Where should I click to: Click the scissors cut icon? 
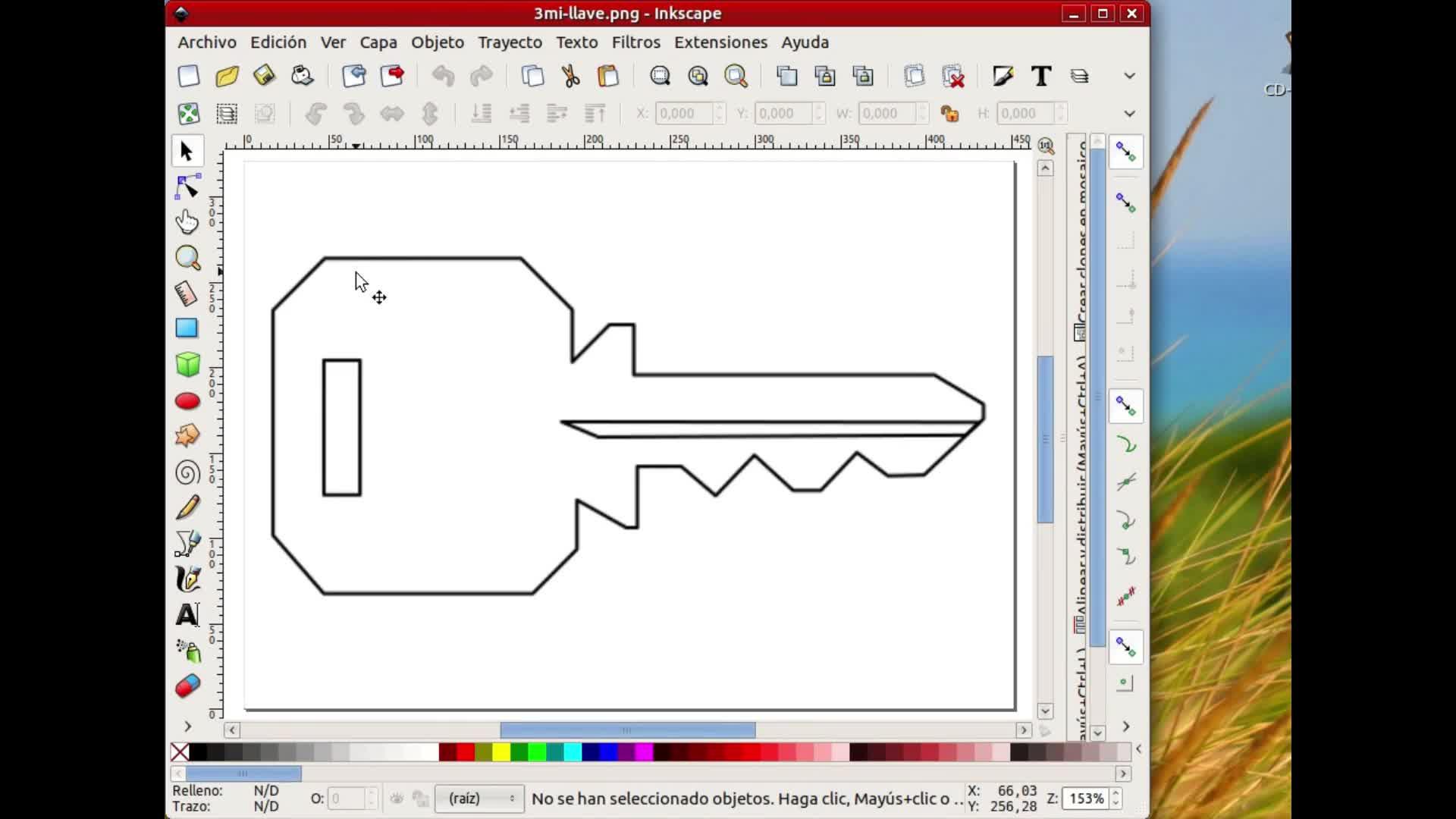[570, 76]
